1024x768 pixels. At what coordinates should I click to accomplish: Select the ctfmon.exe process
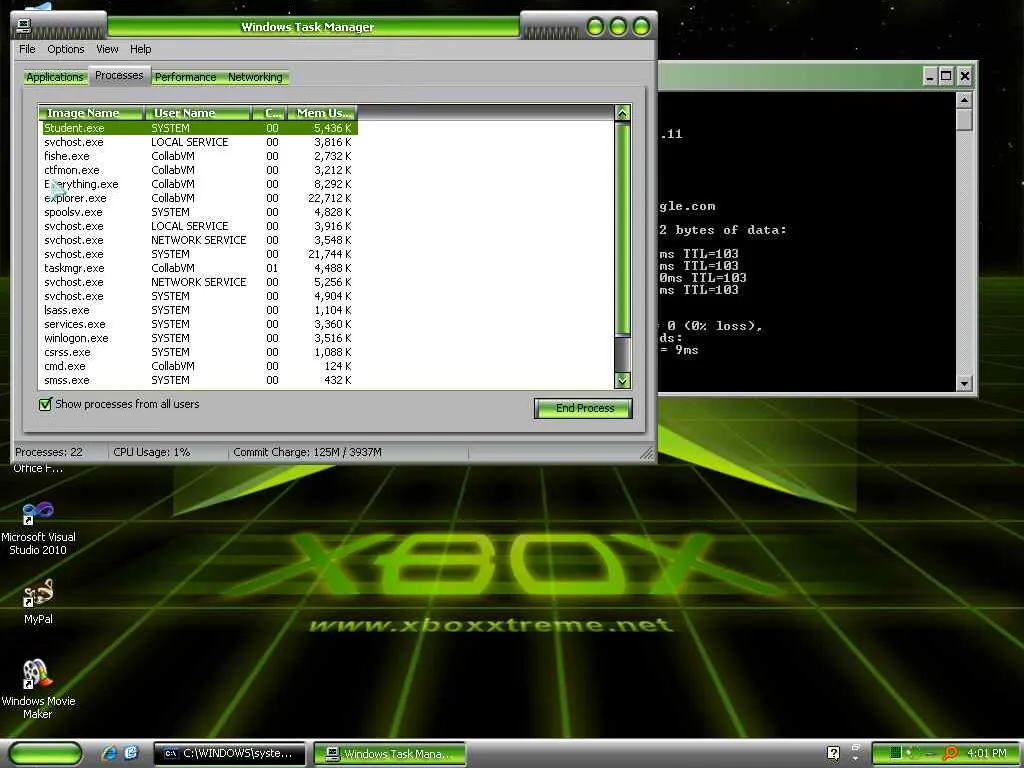199,170
